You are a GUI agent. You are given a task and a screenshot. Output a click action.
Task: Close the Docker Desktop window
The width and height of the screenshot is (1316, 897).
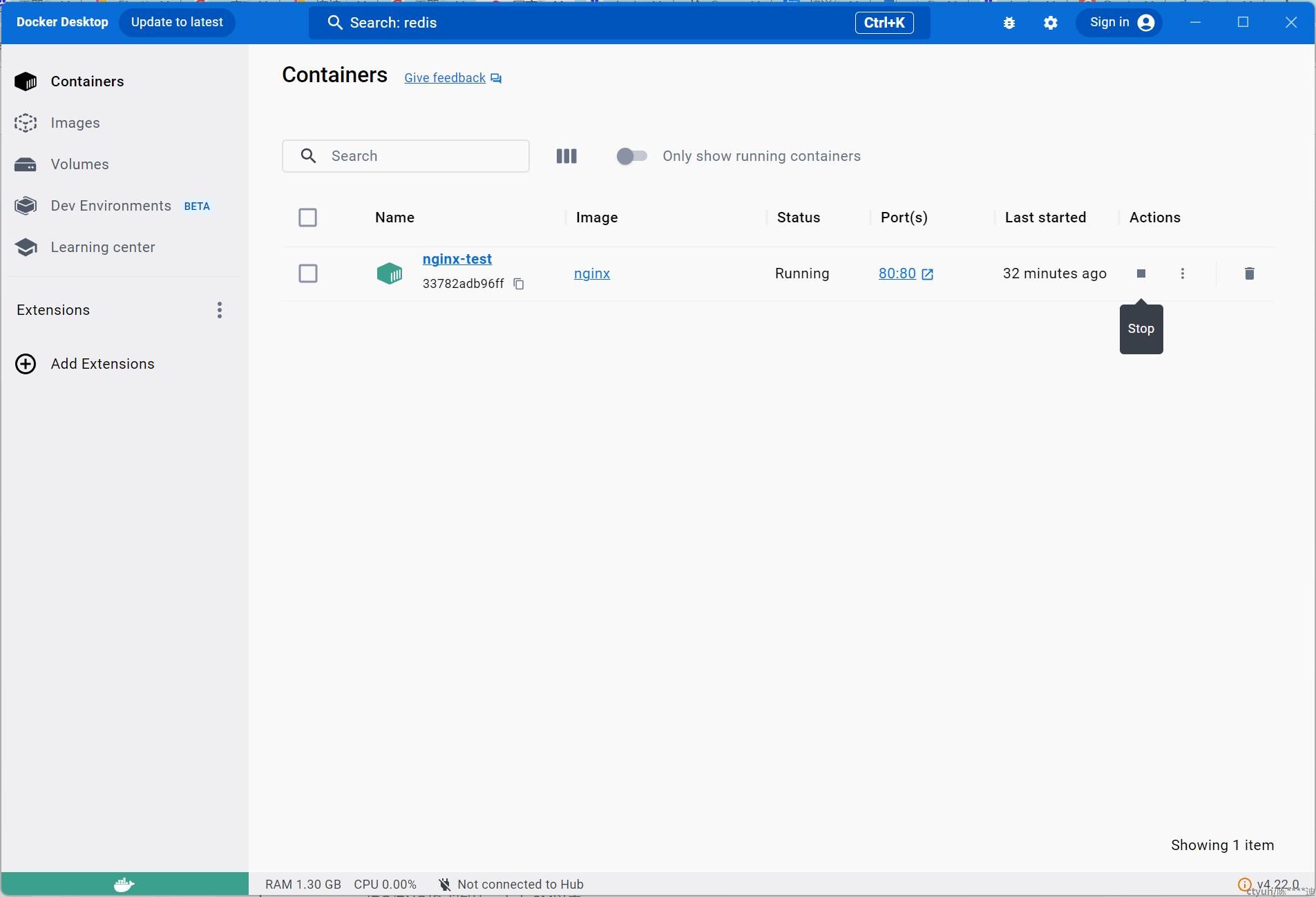click(1290, 22)
